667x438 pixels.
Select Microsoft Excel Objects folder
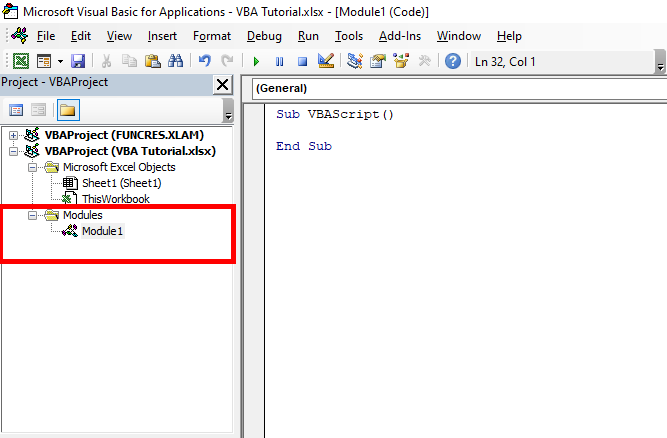[x=119, y=167]
